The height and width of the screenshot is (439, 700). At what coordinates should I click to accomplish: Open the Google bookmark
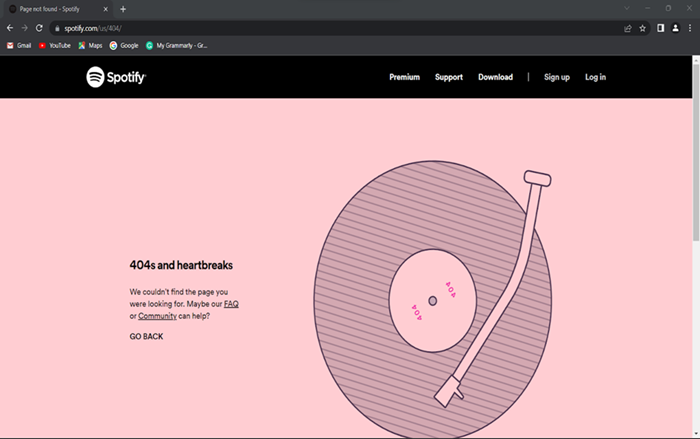pos(124,46)
